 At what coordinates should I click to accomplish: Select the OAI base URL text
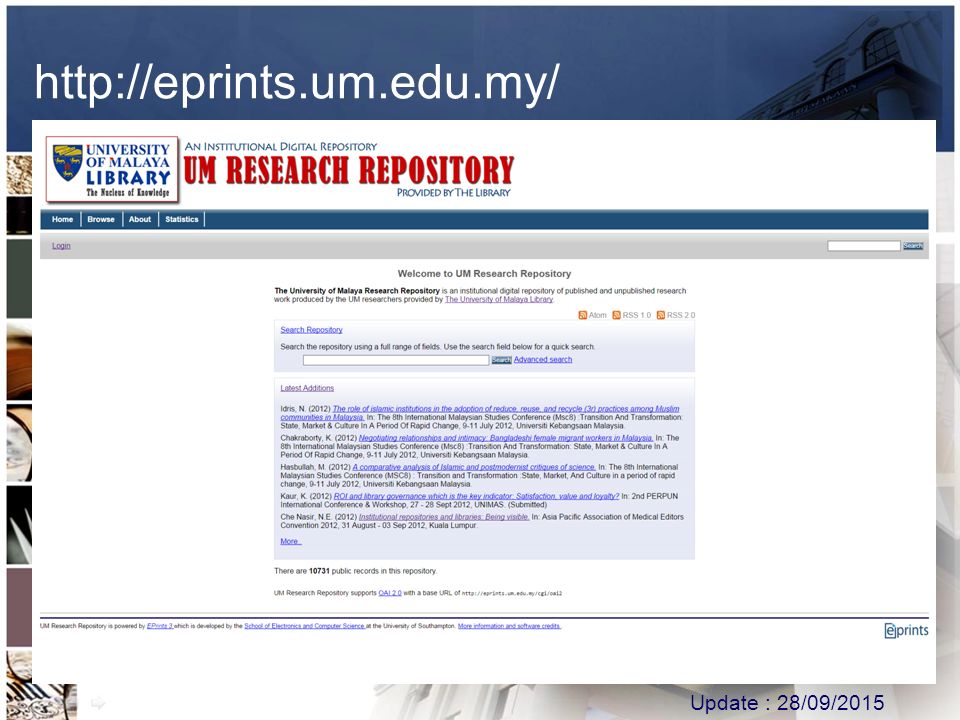click(x=512, y=593)
